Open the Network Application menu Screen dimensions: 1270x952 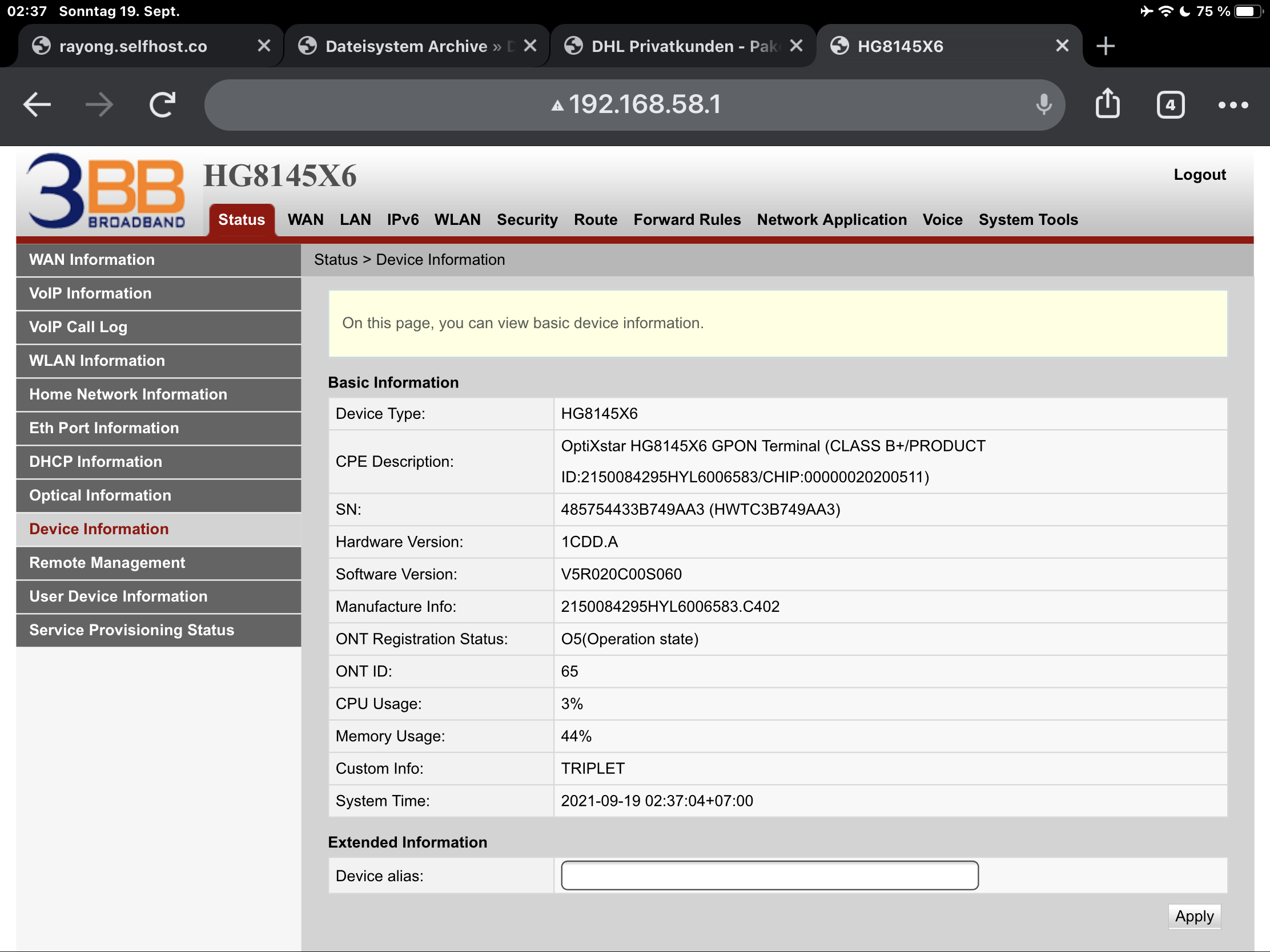coord(831,220)
